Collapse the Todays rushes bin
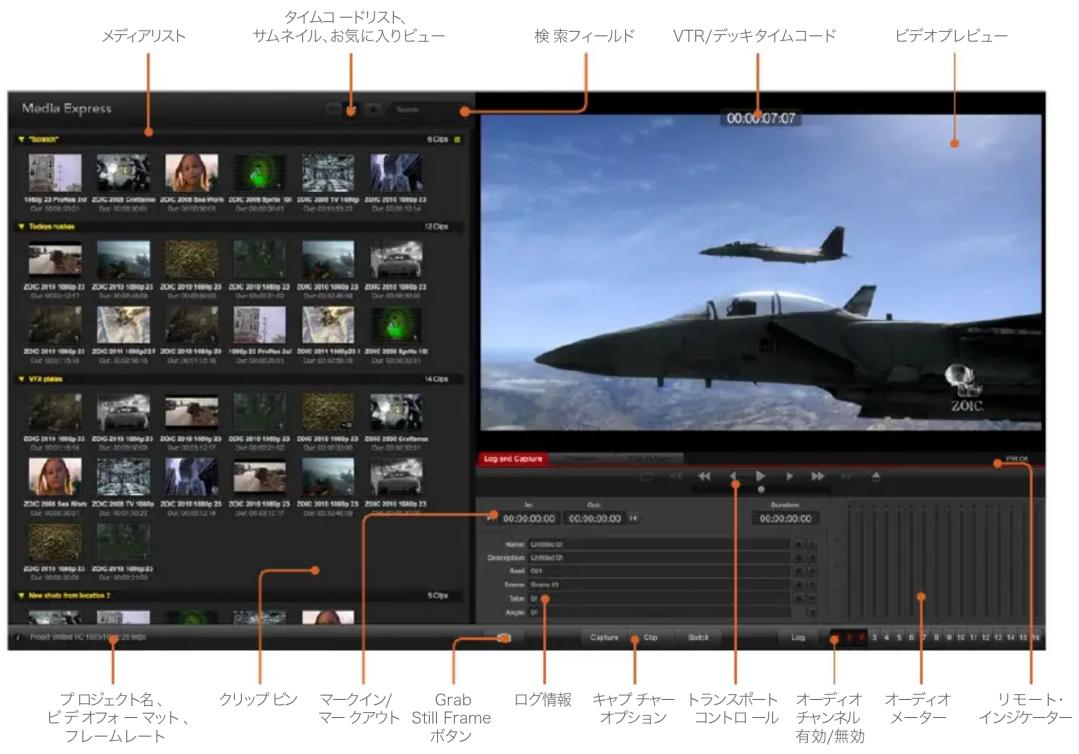 (x=21, y=226)
